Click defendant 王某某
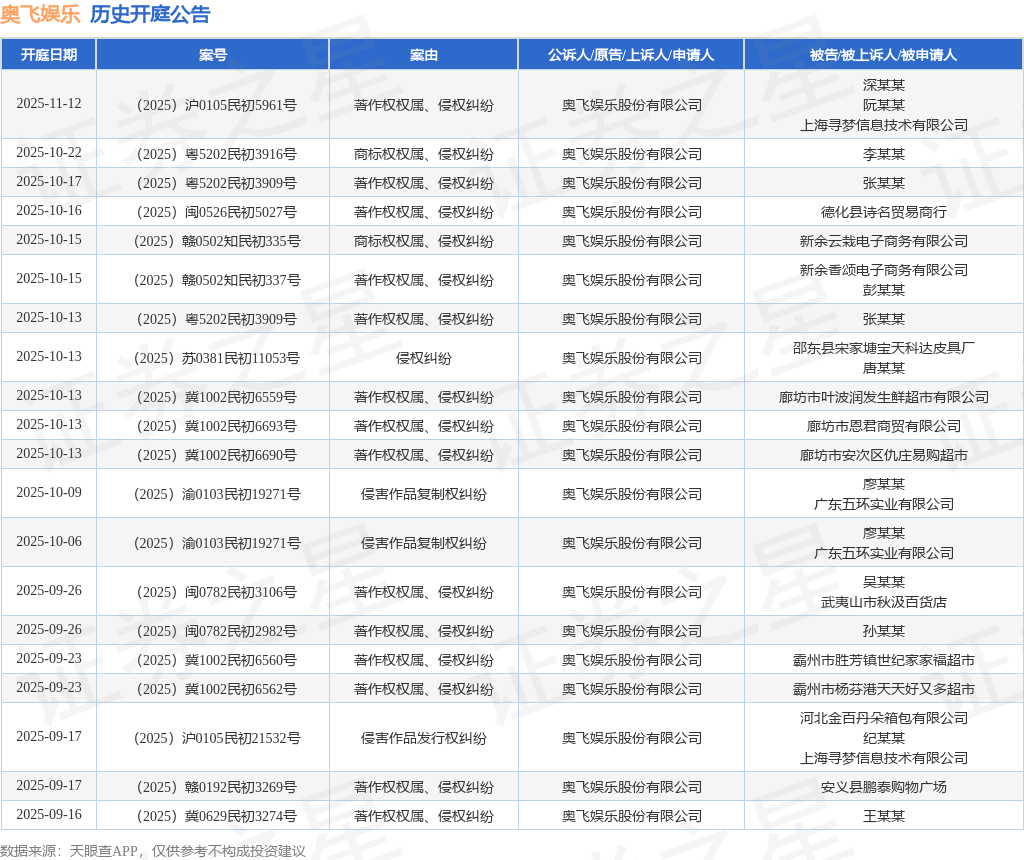 (884, 816)
